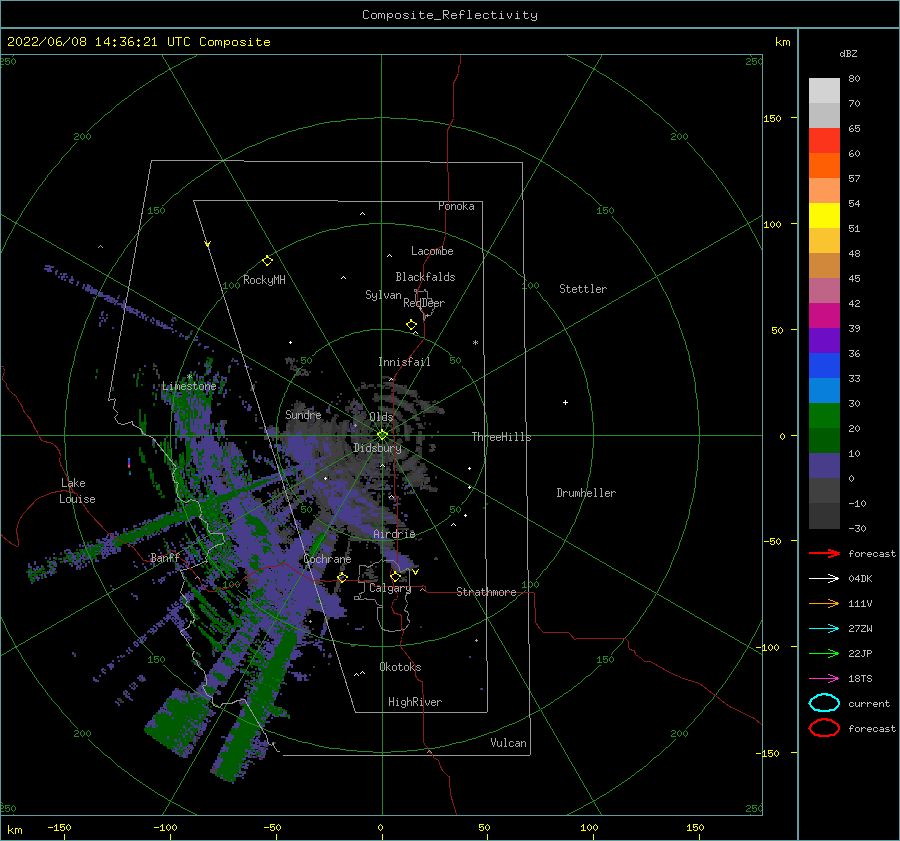900x841 pixels.
Task: Click the Lacombe town label
Action: (432, 251)
